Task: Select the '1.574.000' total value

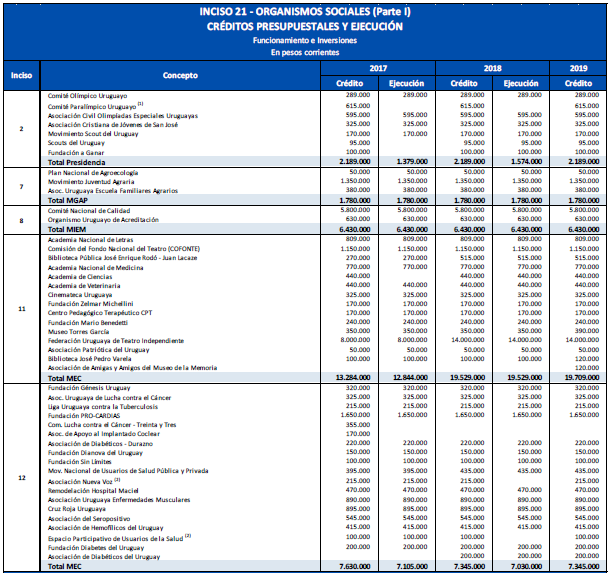Action: (x=526, y=162)
